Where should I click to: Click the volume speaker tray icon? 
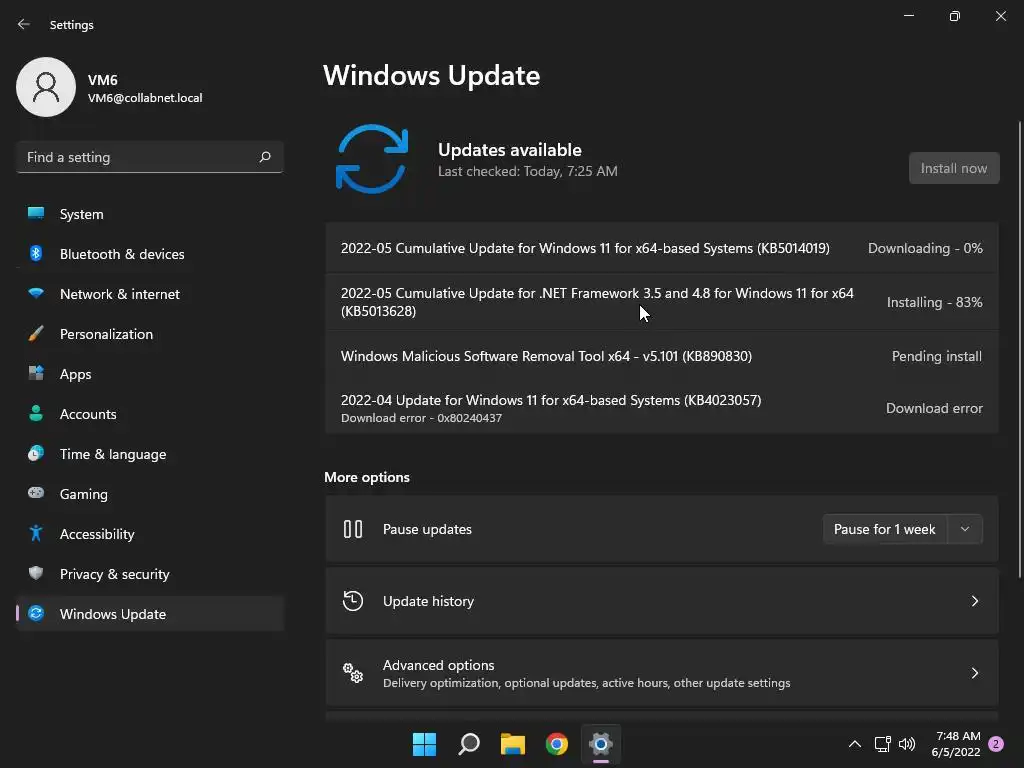[907, 744]
